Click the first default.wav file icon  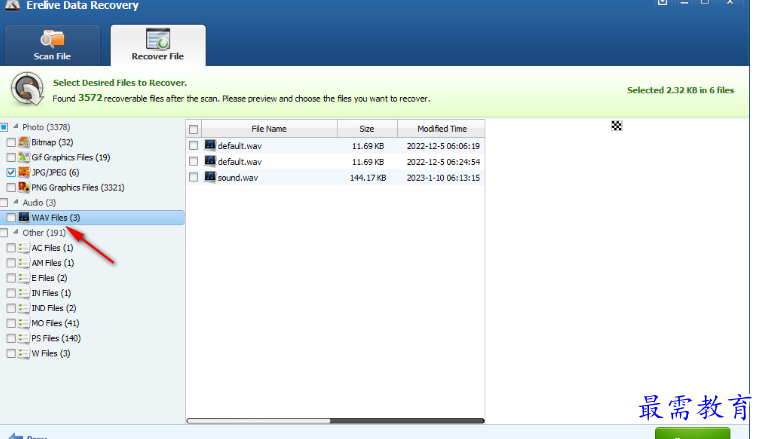pos(210,145)
